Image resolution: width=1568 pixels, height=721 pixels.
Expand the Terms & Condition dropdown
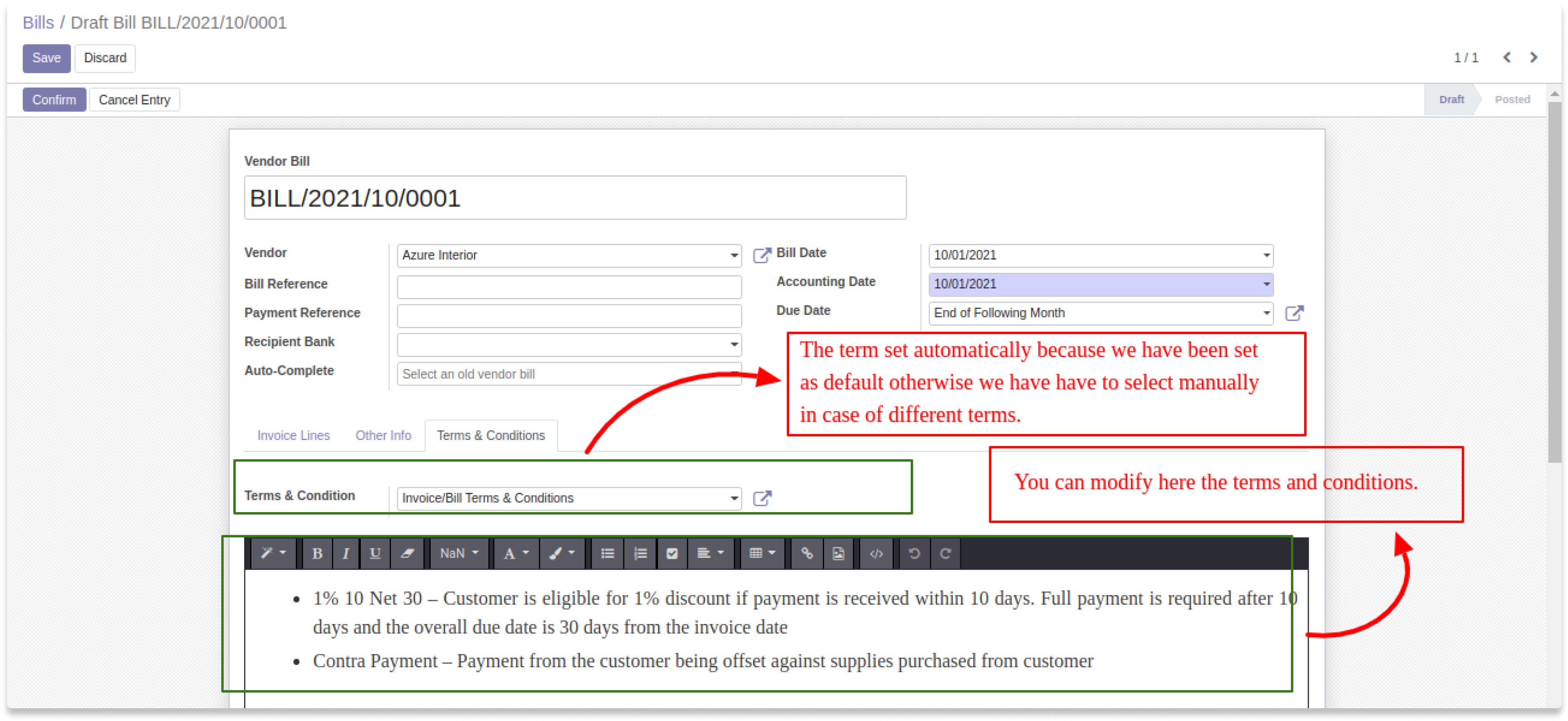[734, 498]
